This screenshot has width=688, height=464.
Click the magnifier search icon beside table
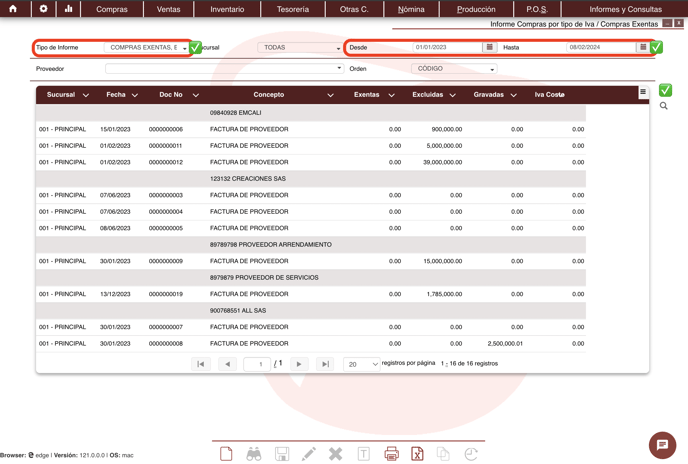(x=664, y=106)
